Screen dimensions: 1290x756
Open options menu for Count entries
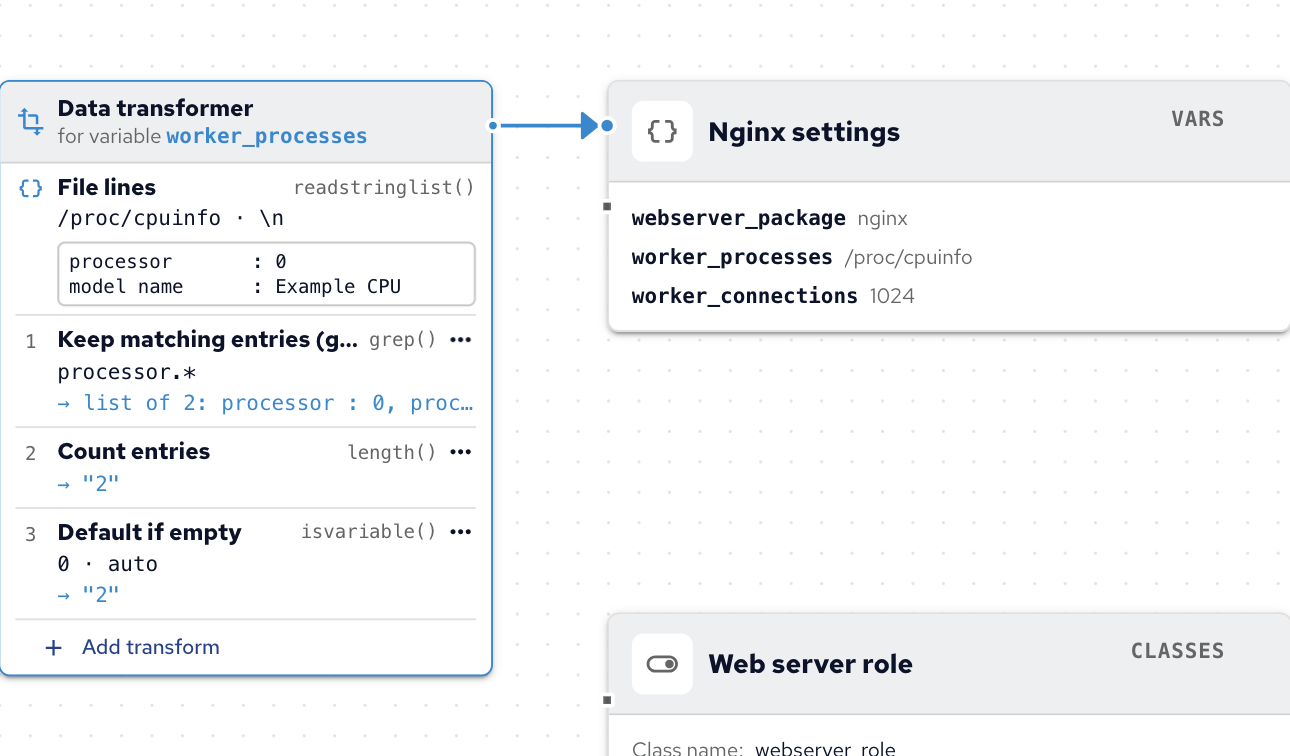pyautogui.click(x=460, y=452)
